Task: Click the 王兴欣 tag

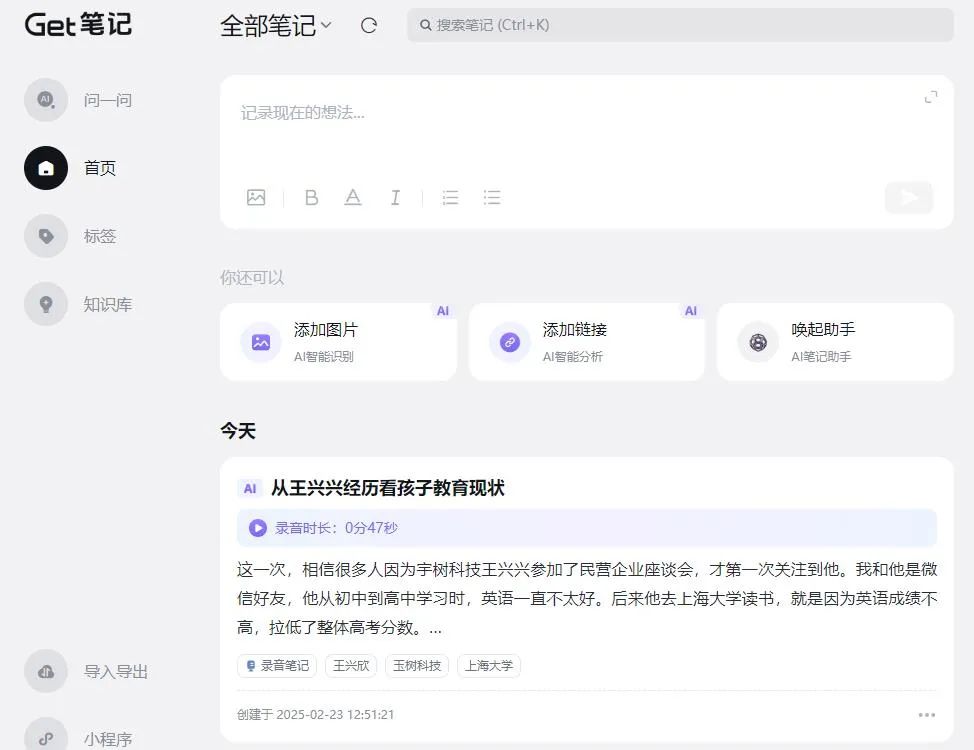Action: [x=351, y=666]
